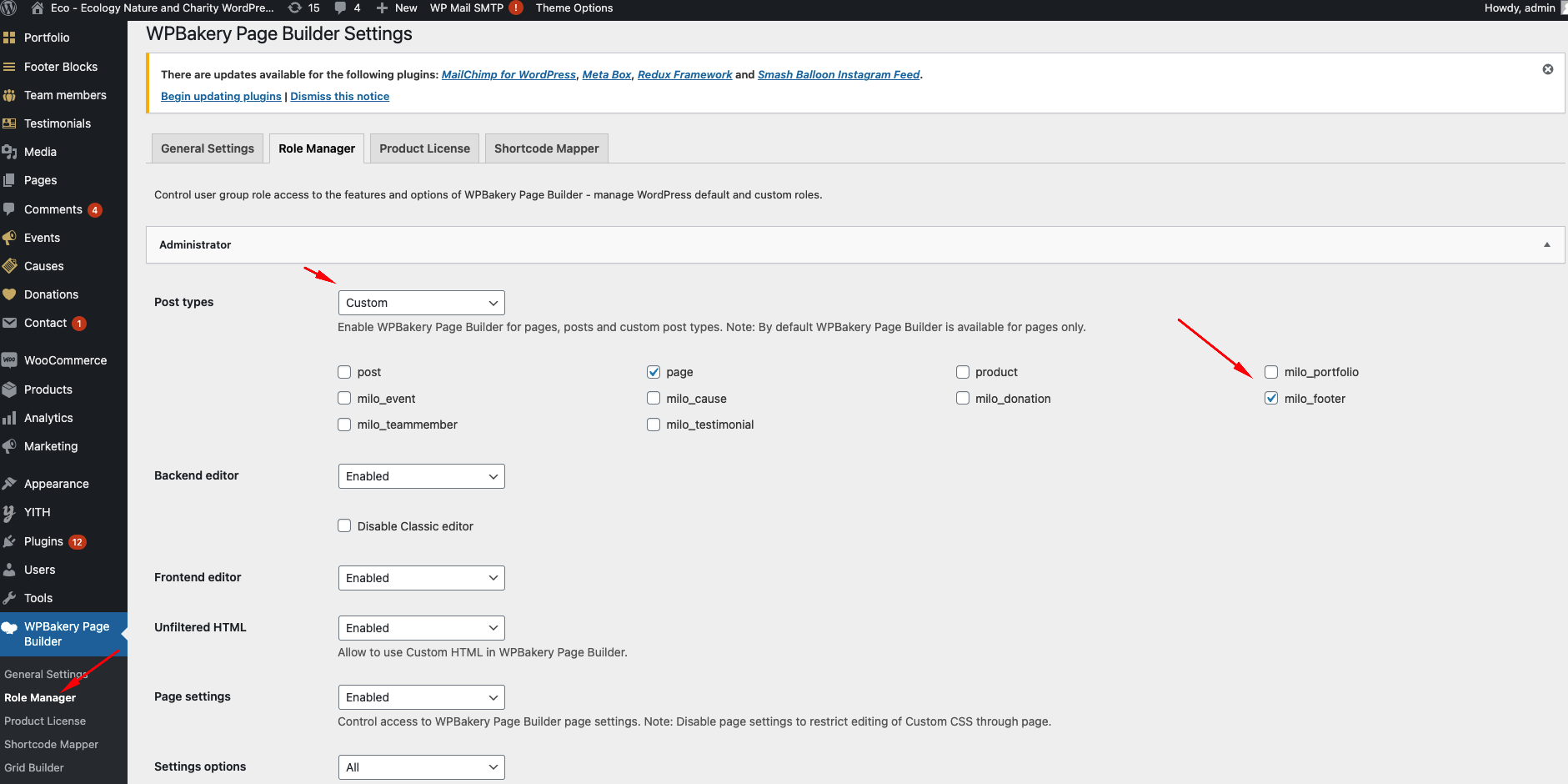Check the milo_testimonial checkbox
The height and width of the screenshot is (784, 1568).
(x=654, y=425)
